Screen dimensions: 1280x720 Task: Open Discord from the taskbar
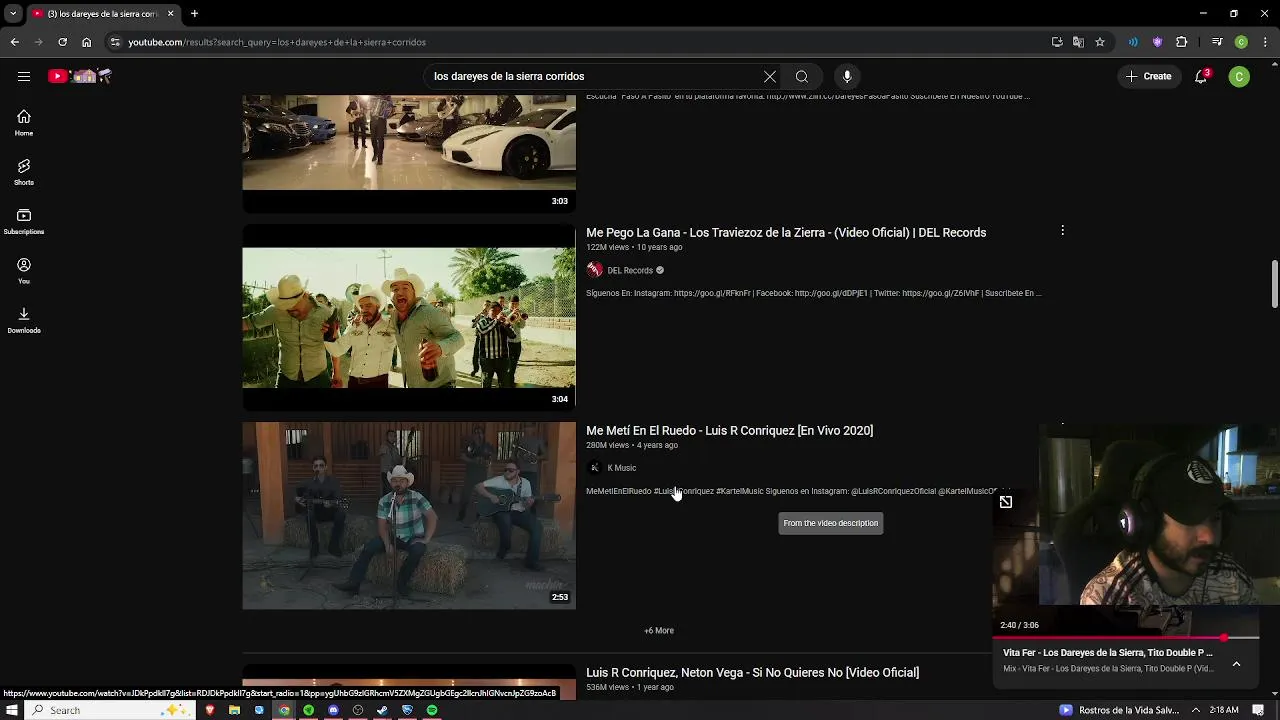click(x=333, y=710)
